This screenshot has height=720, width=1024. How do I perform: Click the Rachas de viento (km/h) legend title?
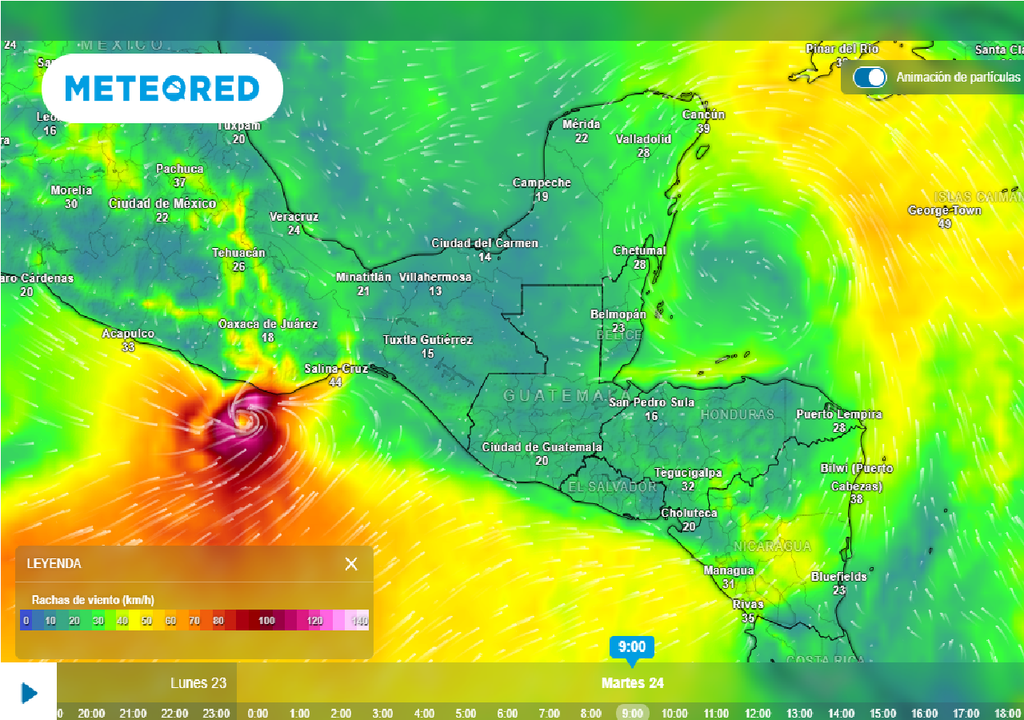(x=93, y=600)
